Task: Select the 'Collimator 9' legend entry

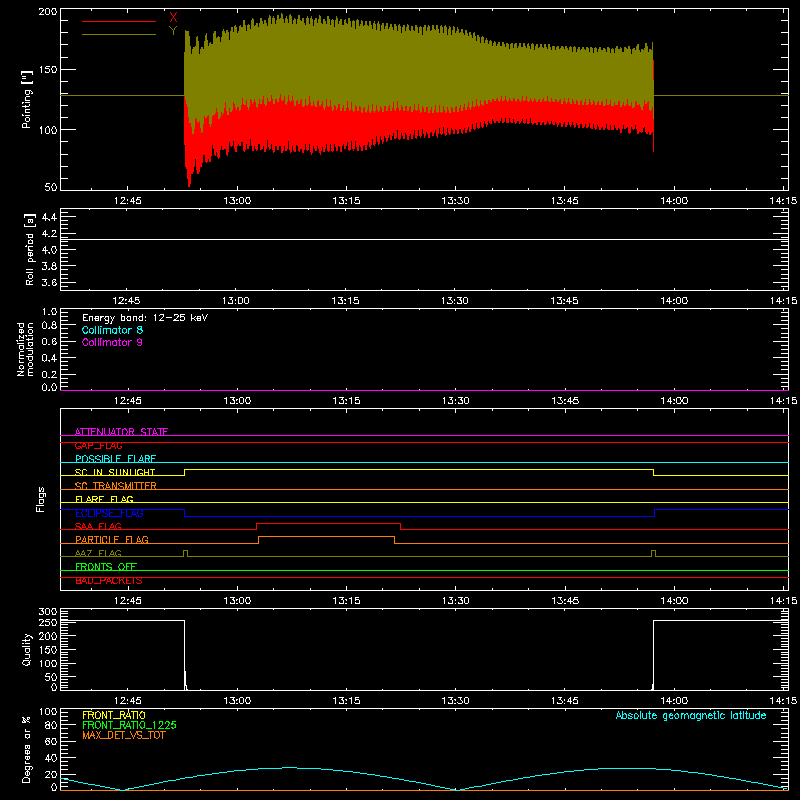Action: (x=112, y=342)
